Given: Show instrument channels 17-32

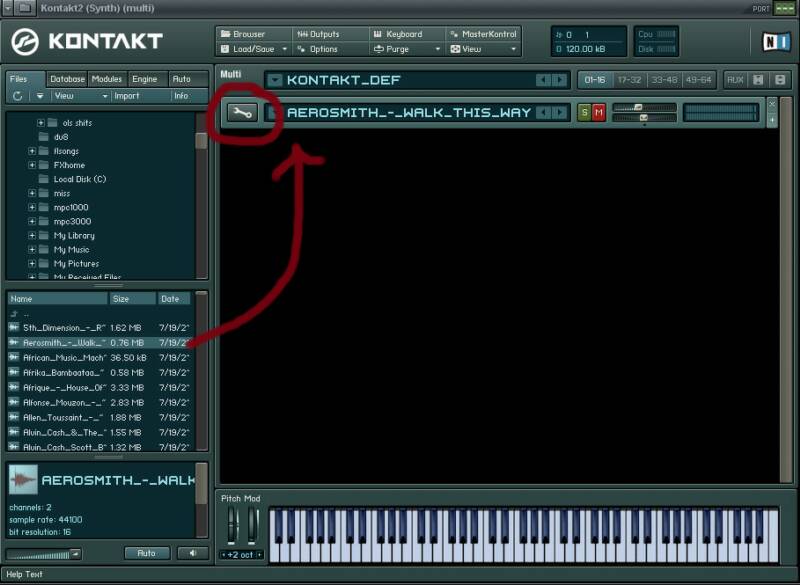Looking at the screenshot, I should coord(629,80).
